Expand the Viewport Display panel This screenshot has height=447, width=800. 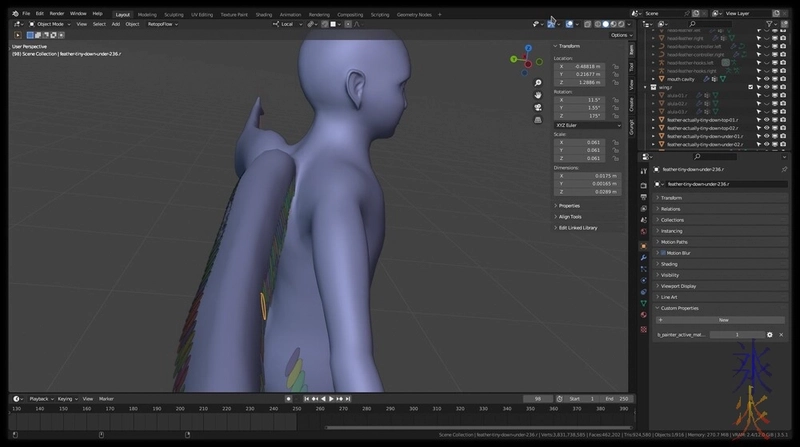click(680, 286)
